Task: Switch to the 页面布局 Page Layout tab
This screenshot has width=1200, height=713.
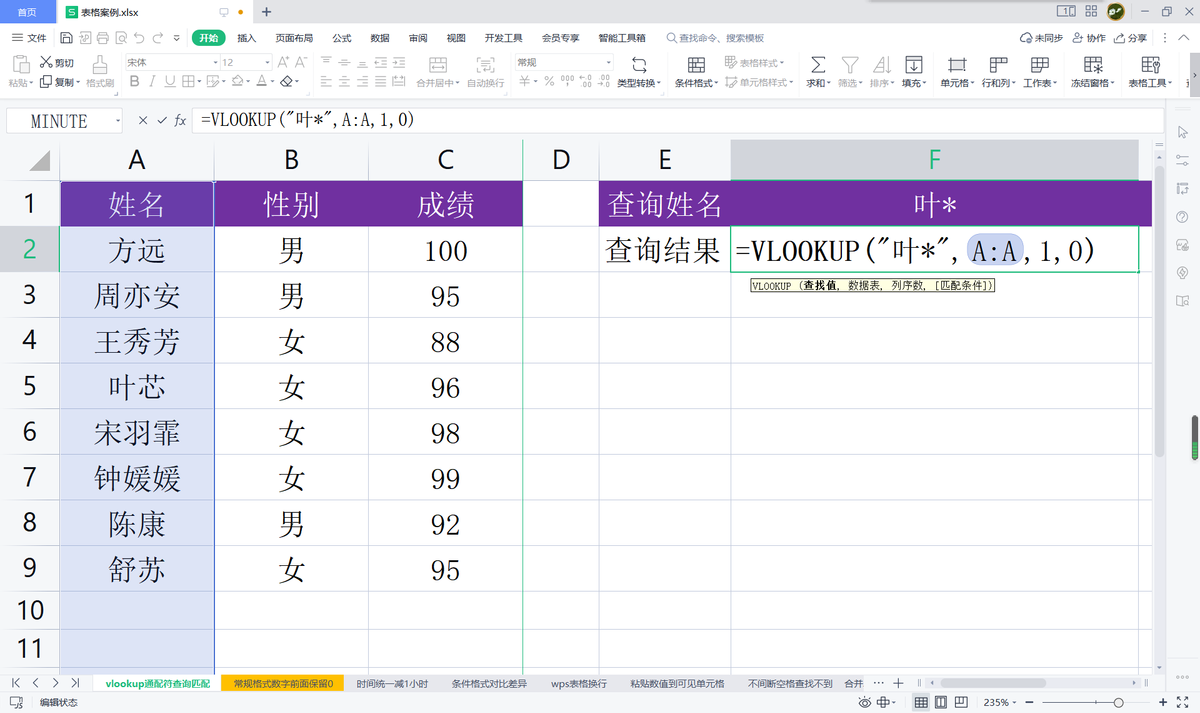Action: (294, 38)
